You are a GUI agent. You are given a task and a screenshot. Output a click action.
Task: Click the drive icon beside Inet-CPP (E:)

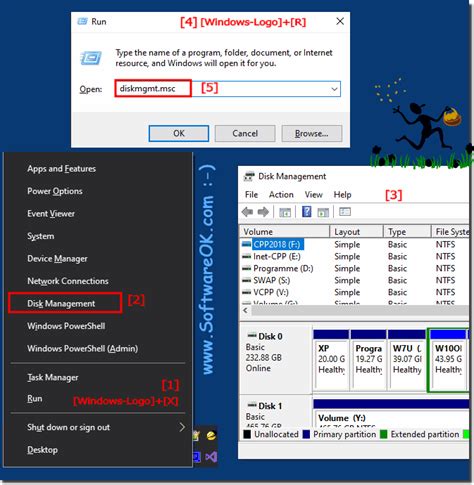click(247, 256)
